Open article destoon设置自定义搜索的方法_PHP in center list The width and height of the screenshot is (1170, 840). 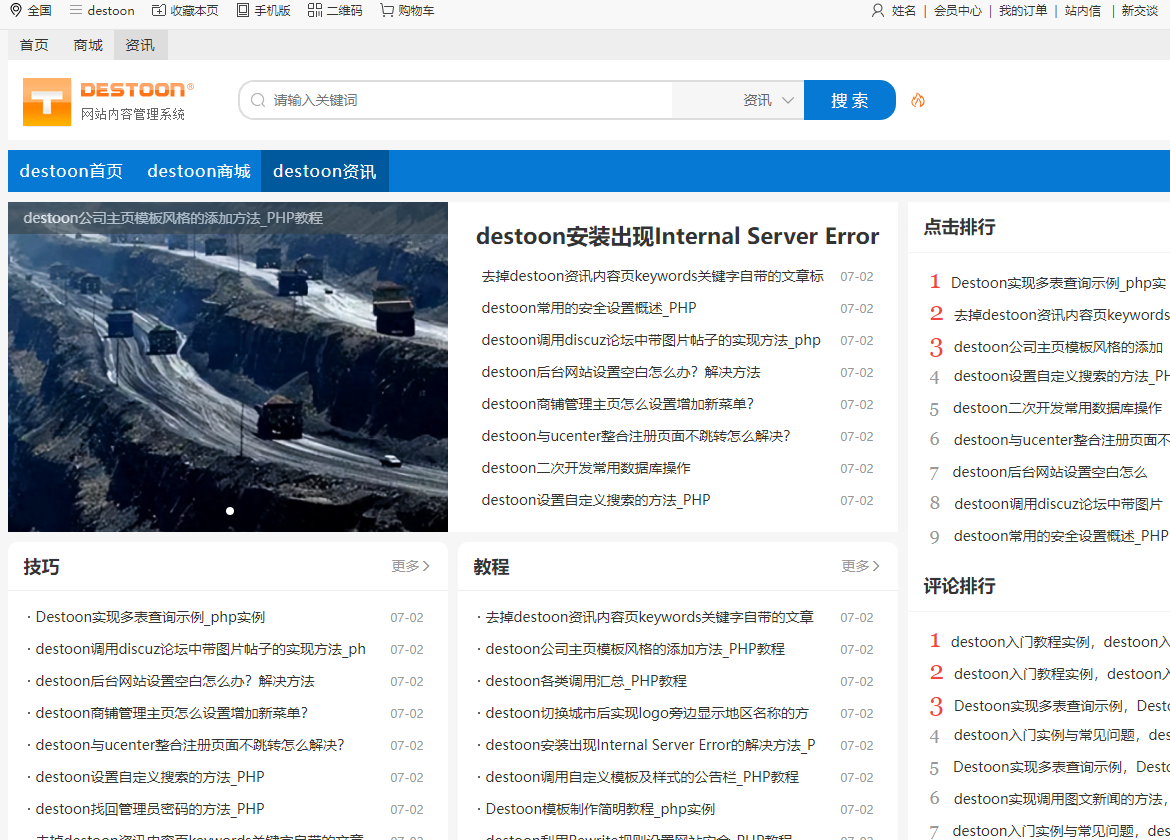tap(595, 501)
